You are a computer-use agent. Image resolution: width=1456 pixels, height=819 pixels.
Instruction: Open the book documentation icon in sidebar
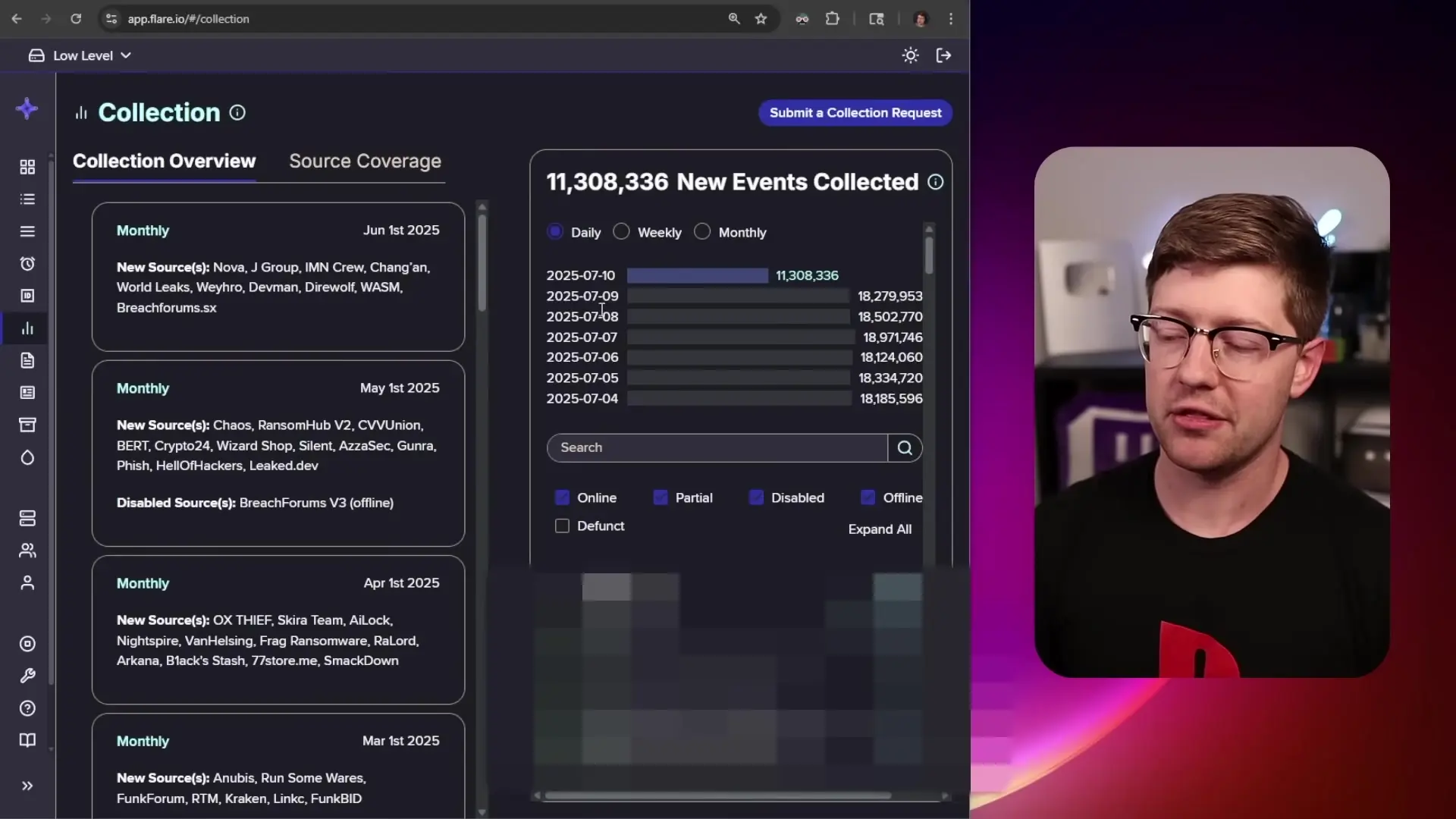coord(27,740)
